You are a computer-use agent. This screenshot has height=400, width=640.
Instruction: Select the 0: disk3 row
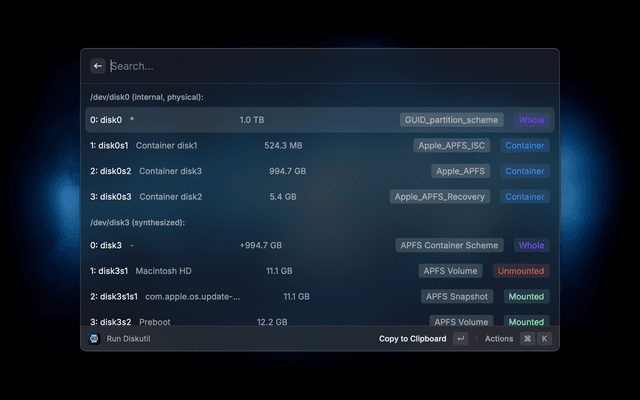[x=320, y=245]
